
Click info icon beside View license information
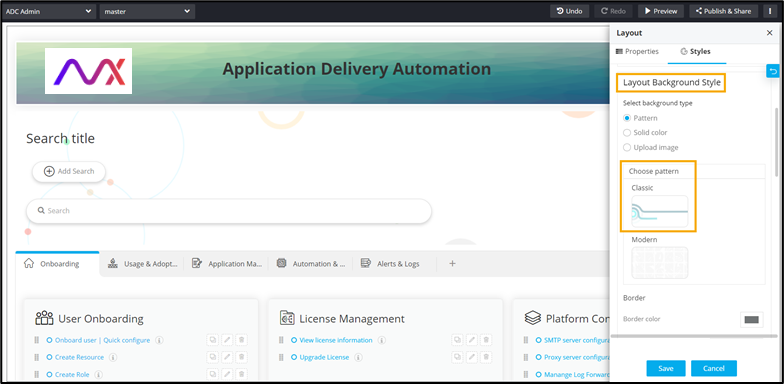pos(382,340)
